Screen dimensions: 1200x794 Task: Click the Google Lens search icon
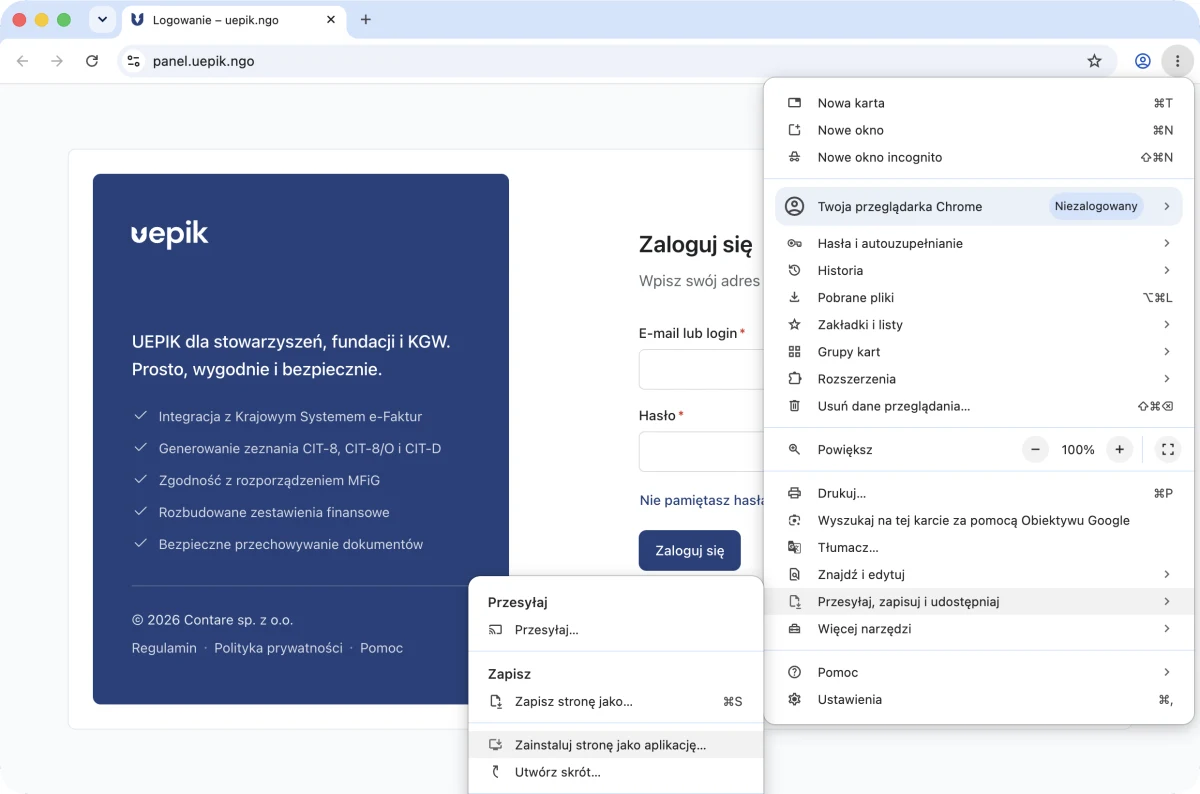[x=795, y=520]
